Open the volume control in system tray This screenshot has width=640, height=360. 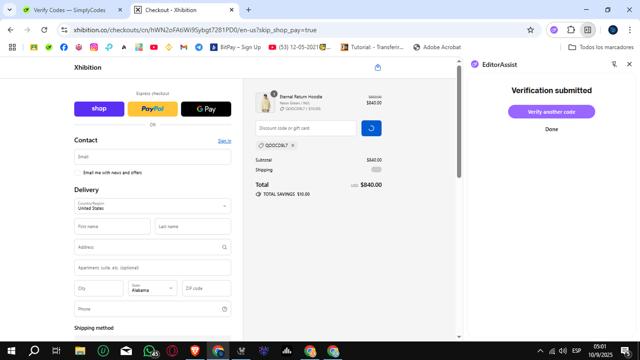point(563,351)
